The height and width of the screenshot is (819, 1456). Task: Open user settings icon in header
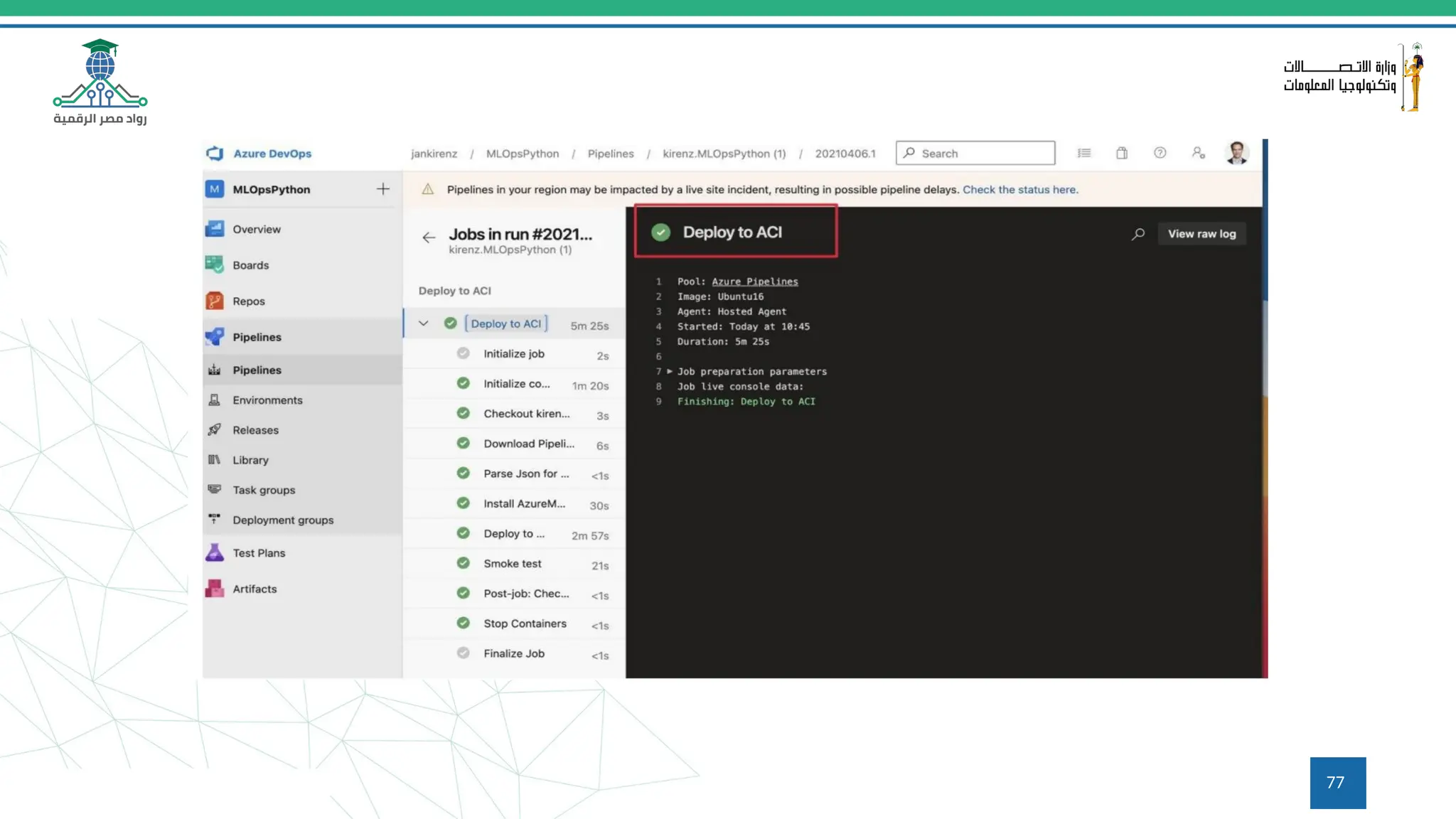coord(1198,153)
